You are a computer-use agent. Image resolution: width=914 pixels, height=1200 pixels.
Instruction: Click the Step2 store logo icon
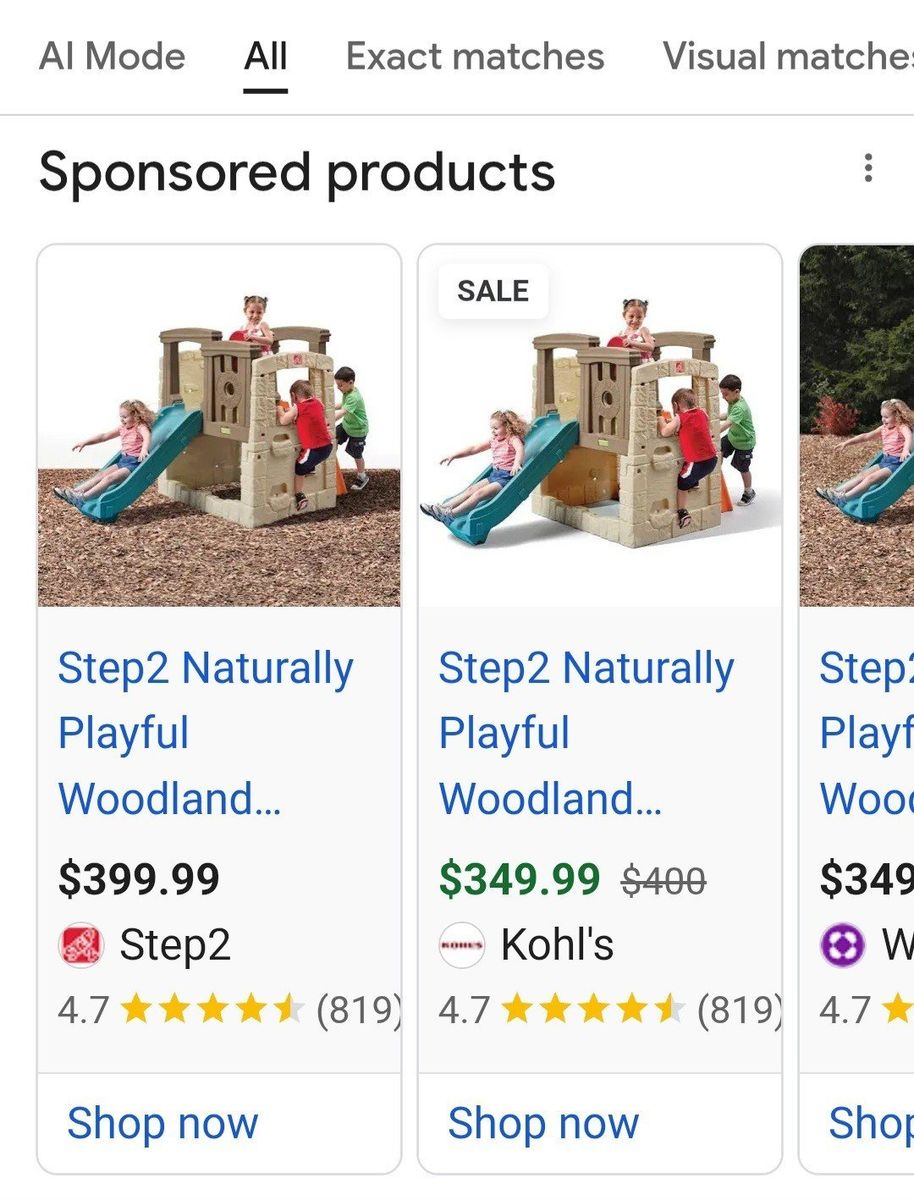pos(81,945)
